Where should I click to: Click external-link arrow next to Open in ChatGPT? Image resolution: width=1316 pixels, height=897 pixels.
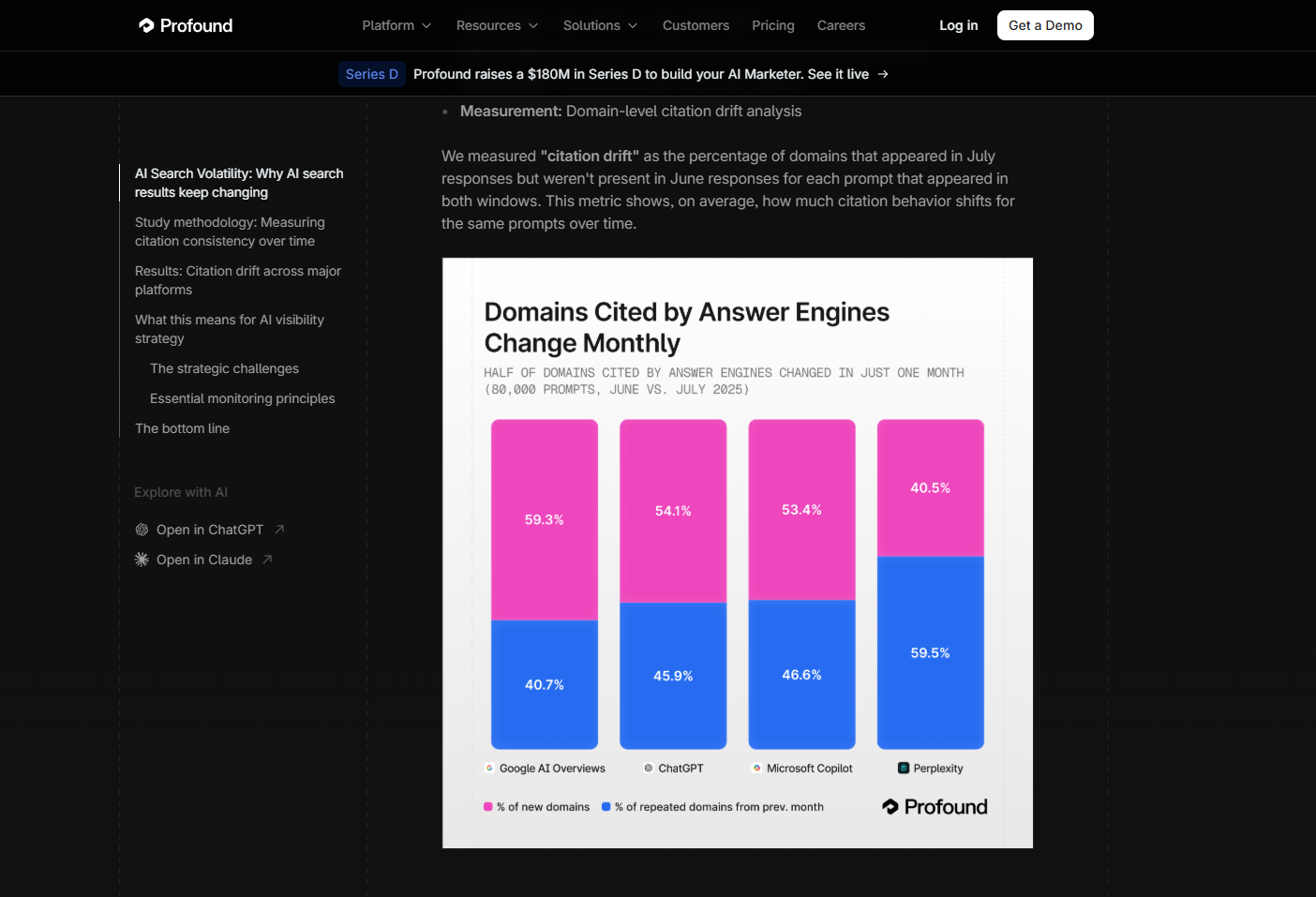(x=279, y=530)
